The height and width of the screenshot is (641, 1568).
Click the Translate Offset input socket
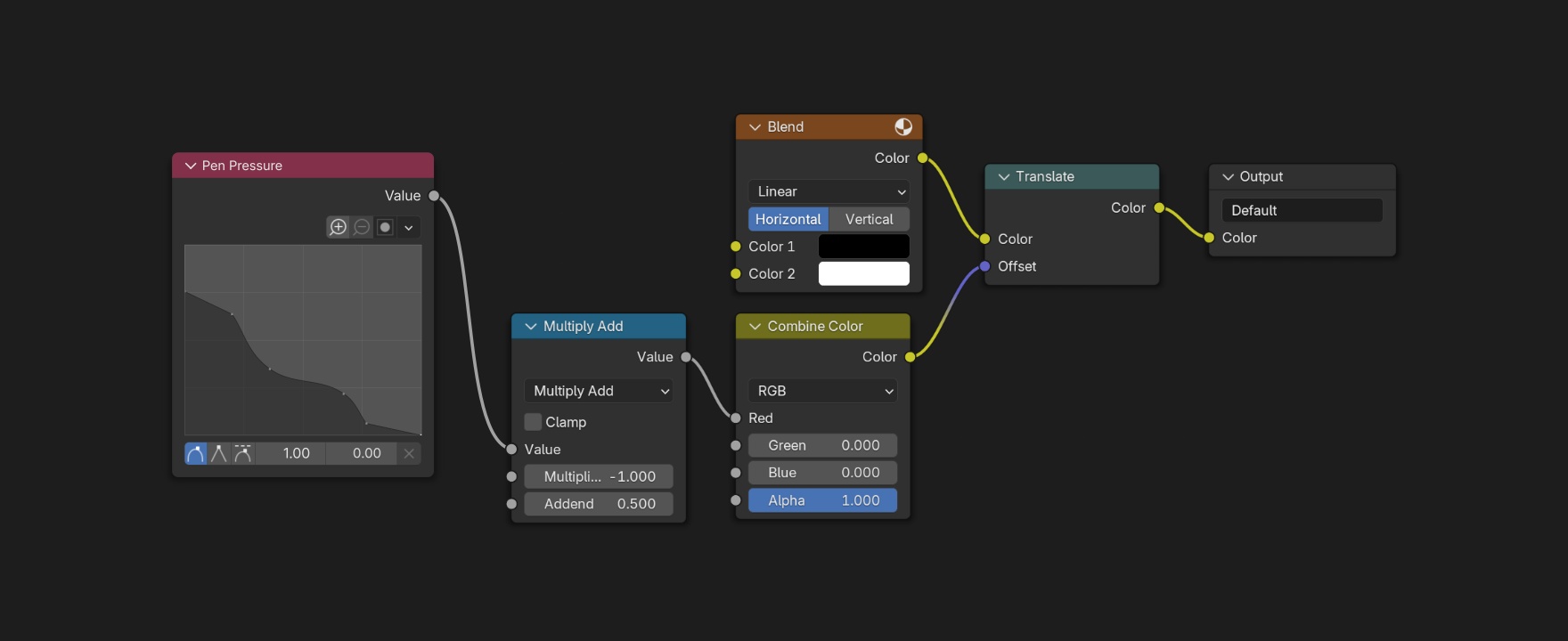984,266
